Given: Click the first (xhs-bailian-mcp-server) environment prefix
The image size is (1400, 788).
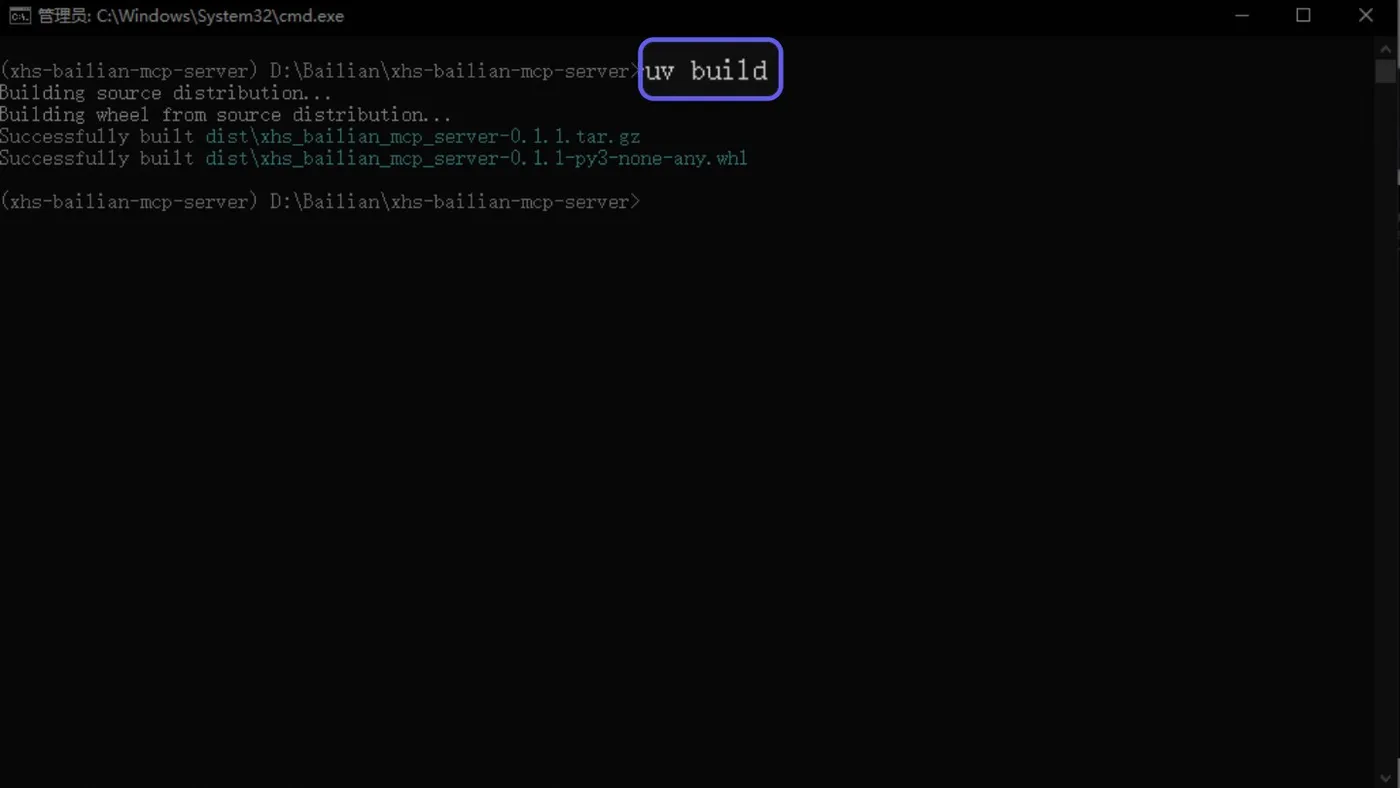Looking at the screenshot, I should pos(129,71).
